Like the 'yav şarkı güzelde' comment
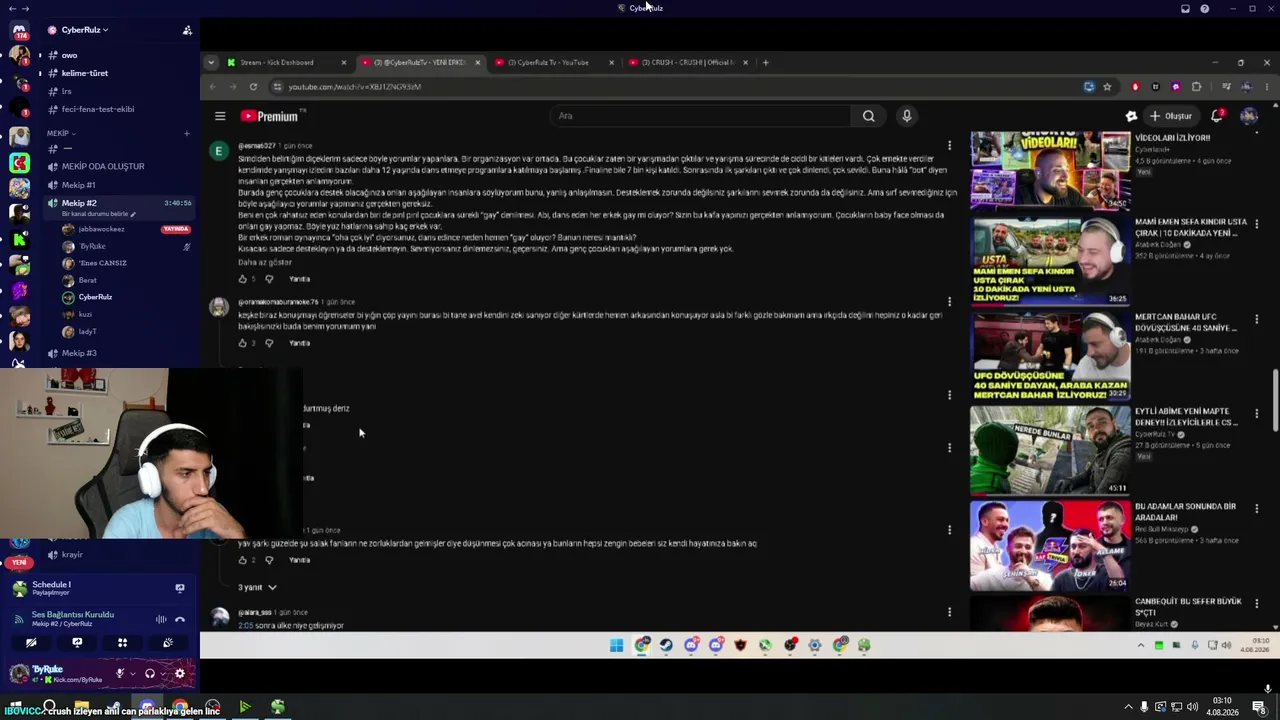The image size is (1280, 720). pos(243,560)
